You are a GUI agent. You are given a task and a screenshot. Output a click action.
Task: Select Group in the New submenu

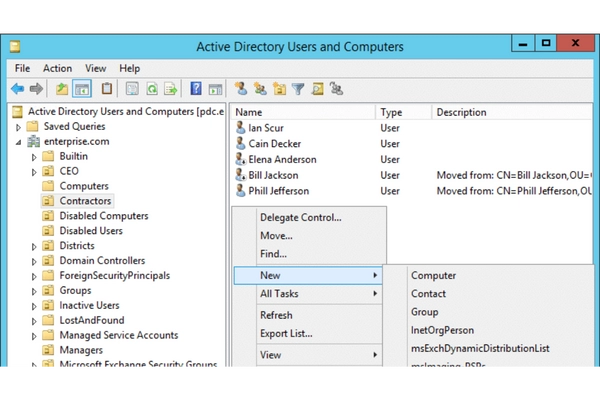[488, 312]
